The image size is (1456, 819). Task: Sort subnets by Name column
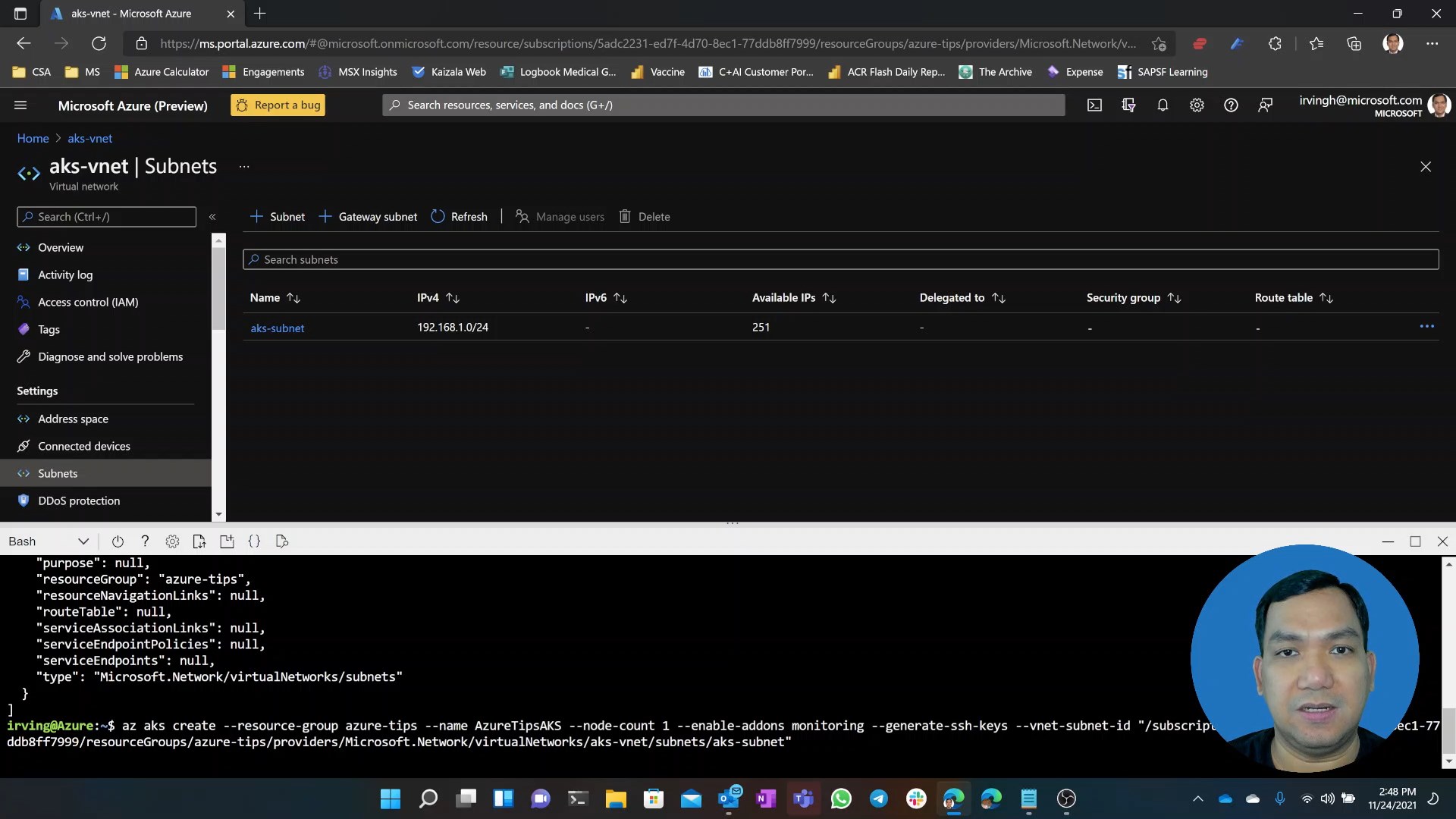[x=275, y=298]
